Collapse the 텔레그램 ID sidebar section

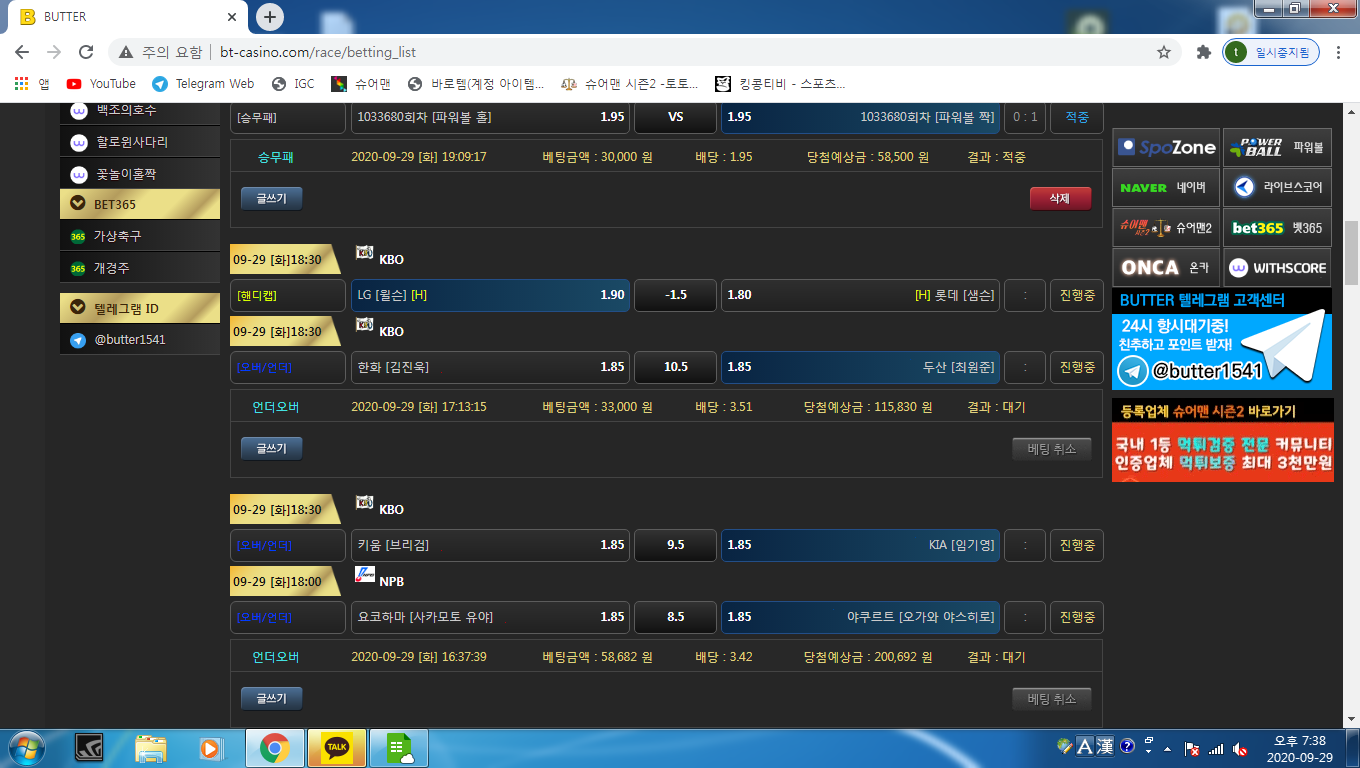(140, 308)
